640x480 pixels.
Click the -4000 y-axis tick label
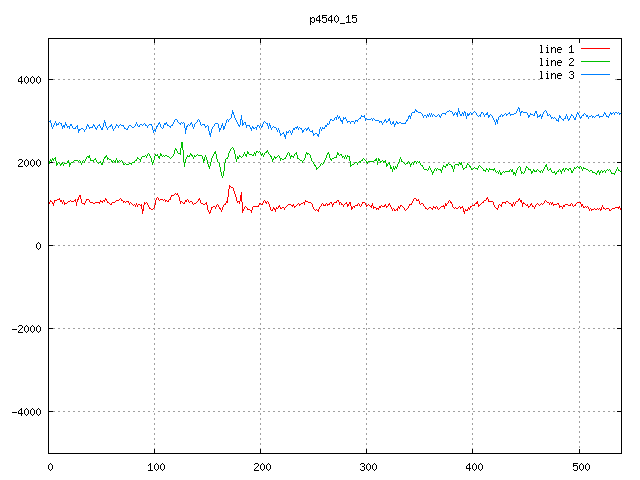coord(23,412)
